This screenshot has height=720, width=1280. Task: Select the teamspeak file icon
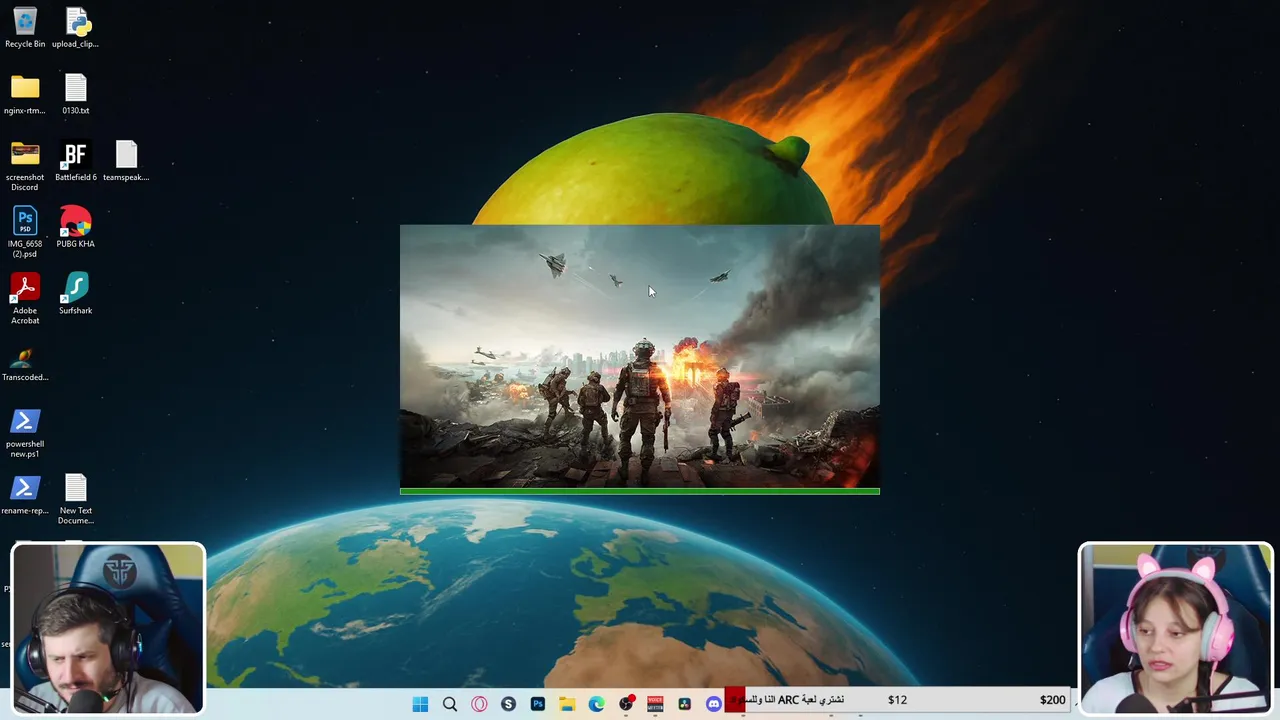(126, 161)
